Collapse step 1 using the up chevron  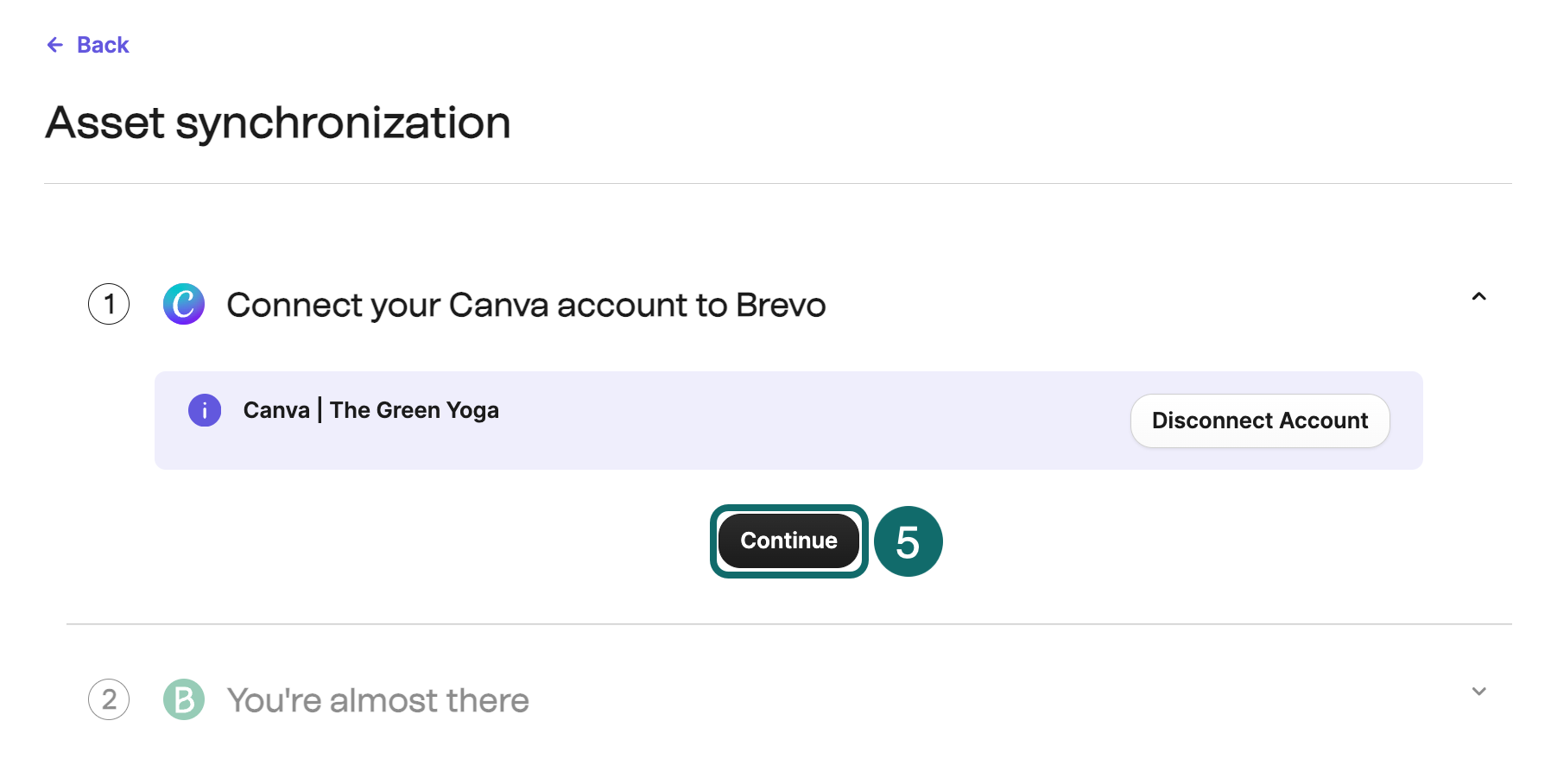tap(1479, 297)
